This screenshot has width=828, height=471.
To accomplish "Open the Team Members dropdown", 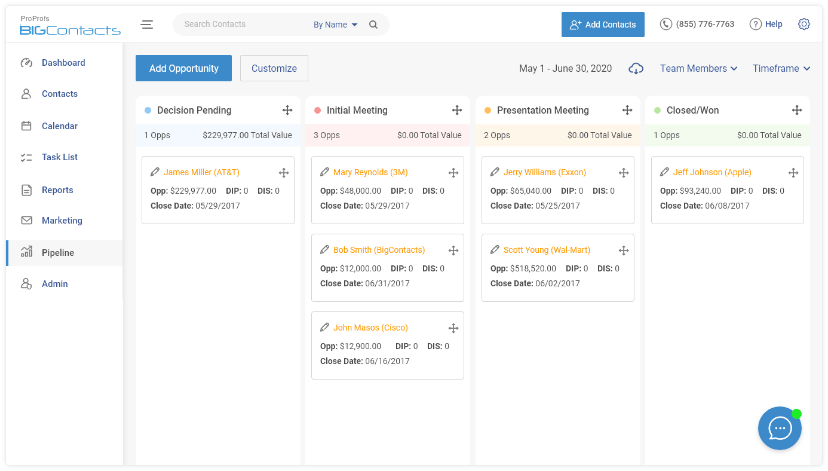I will coord(698,69).
